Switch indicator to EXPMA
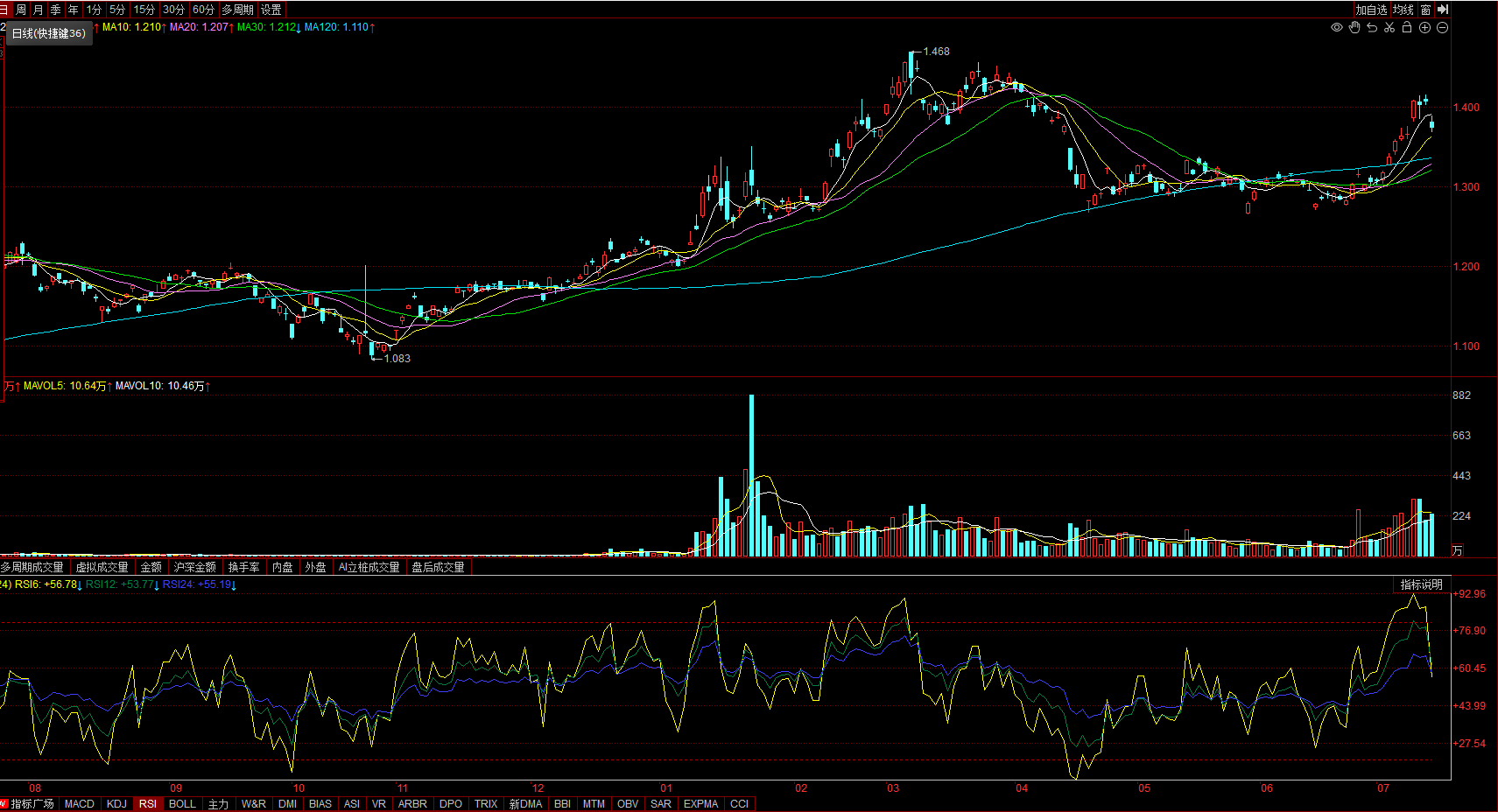The width and height of the screenshot is (1498, 812). [700, 804]
